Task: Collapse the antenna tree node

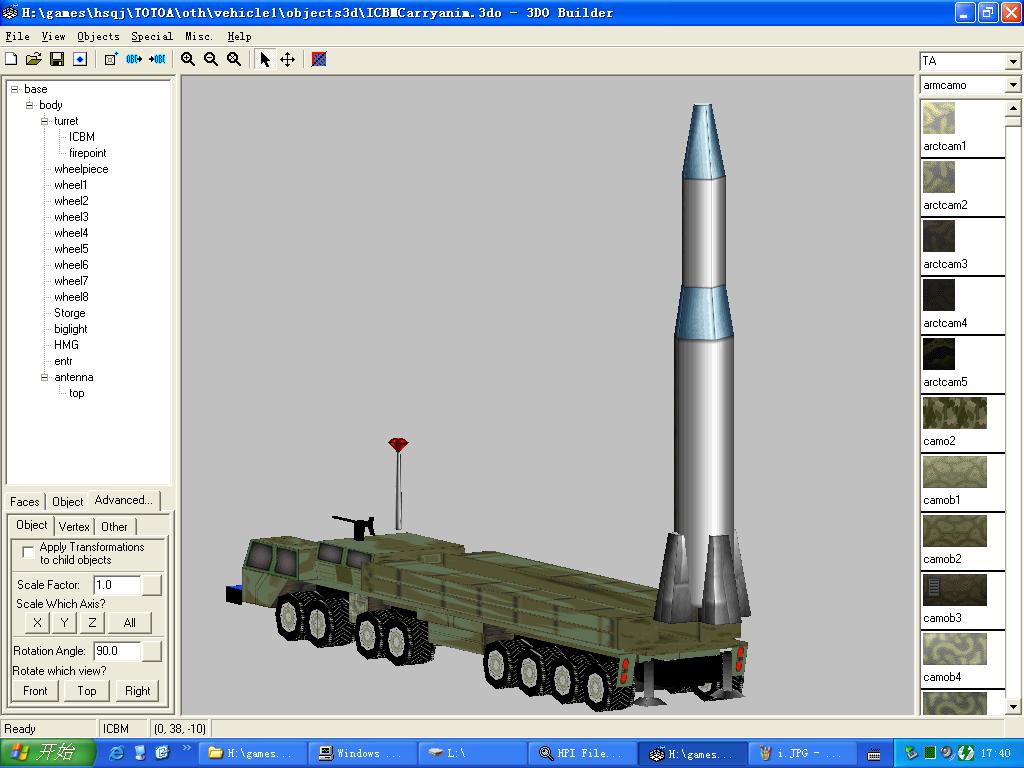Action: [45, 377]
